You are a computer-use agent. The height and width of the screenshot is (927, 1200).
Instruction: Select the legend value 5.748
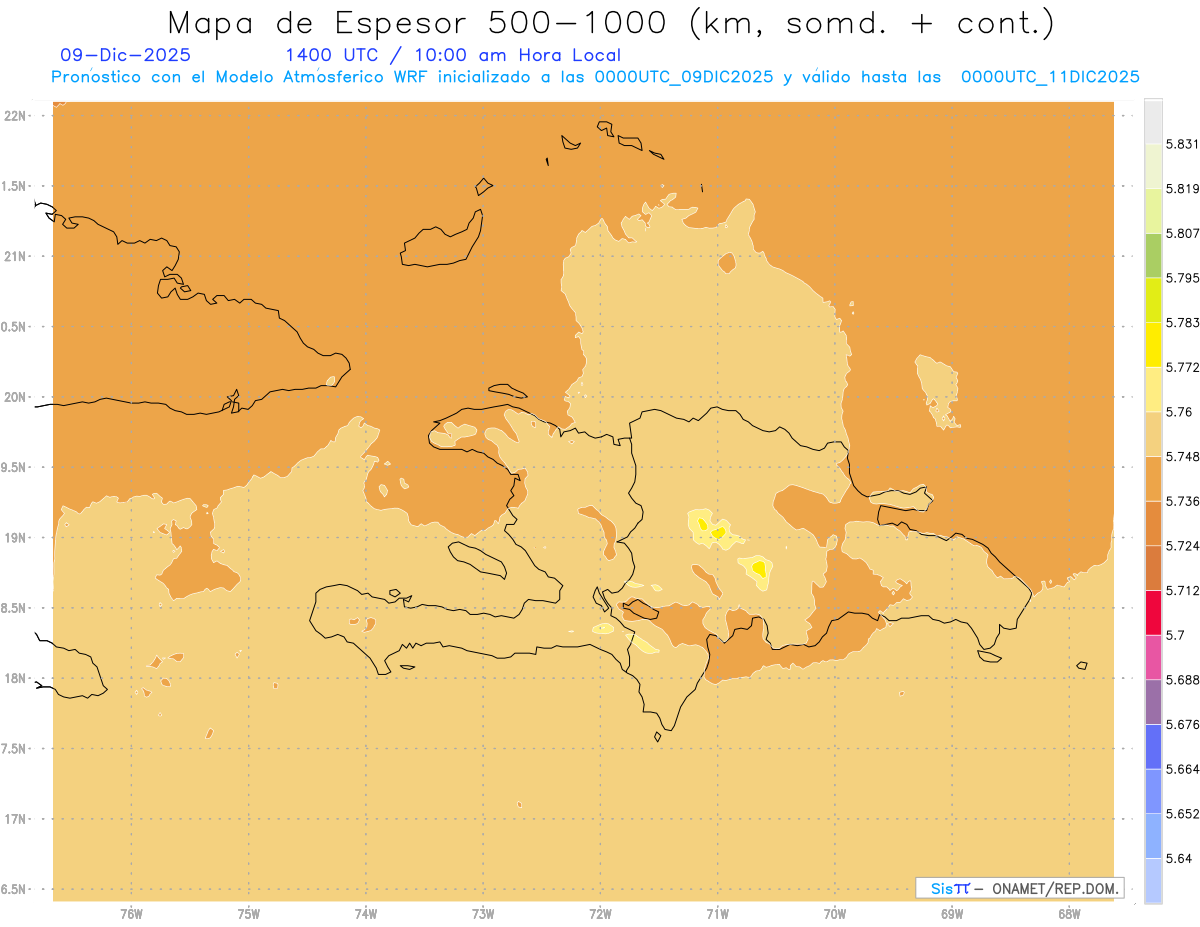point(1183,456)
